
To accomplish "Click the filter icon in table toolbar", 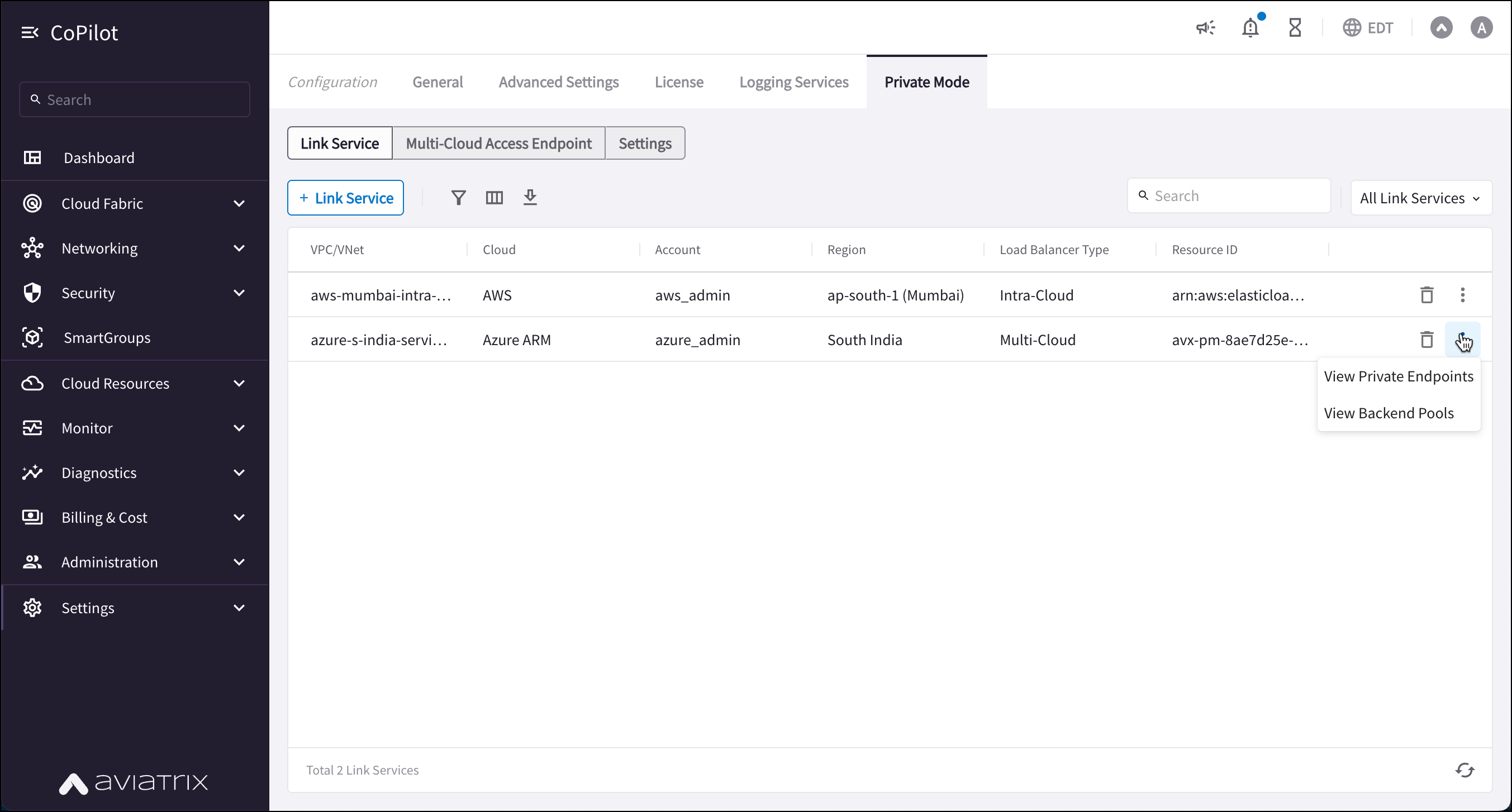I will coord(458,198).
